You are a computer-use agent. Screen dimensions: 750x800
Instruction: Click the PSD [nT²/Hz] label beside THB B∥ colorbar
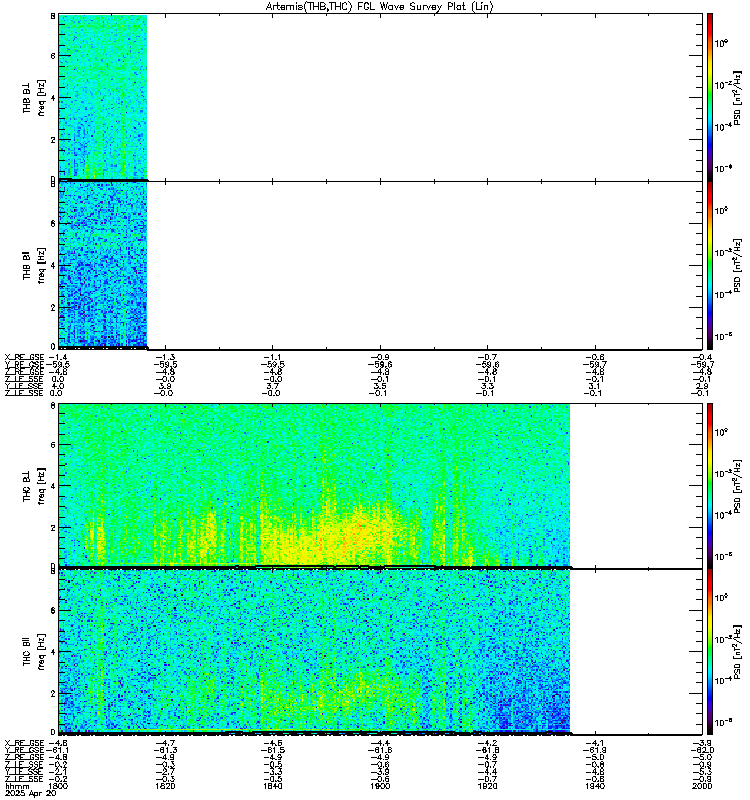click(737, 265)
